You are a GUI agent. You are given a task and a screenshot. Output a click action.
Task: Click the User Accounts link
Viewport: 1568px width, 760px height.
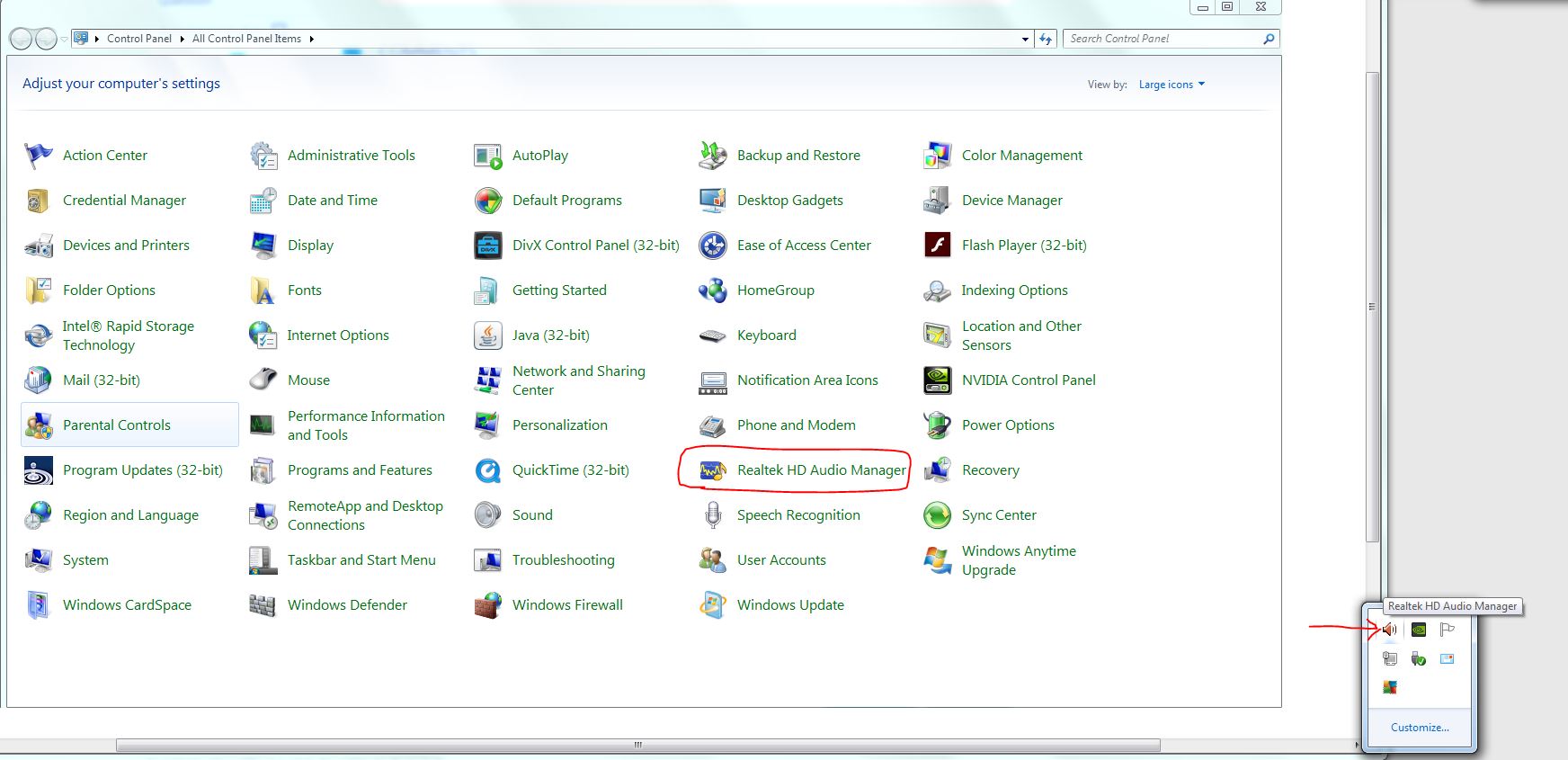pos(781,560)
